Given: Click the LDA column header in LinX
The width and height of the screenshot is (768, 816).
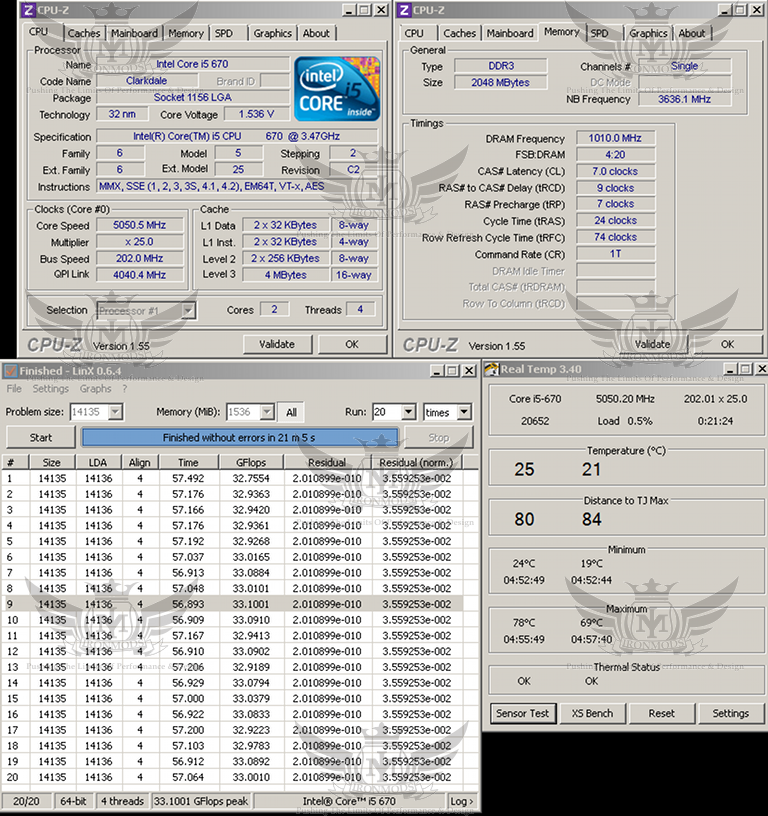Looking at the screenshot, I should [x=98, y=463].
